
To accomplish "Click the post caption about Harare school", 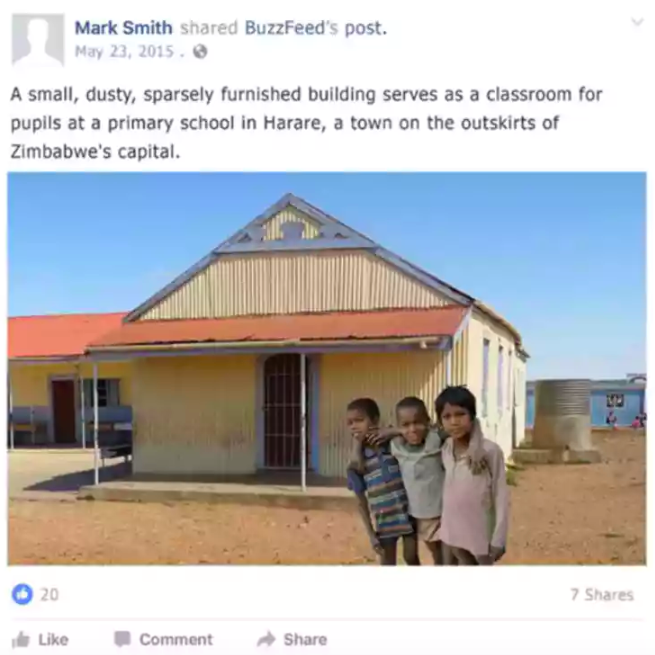I will [x=306, y=123].
